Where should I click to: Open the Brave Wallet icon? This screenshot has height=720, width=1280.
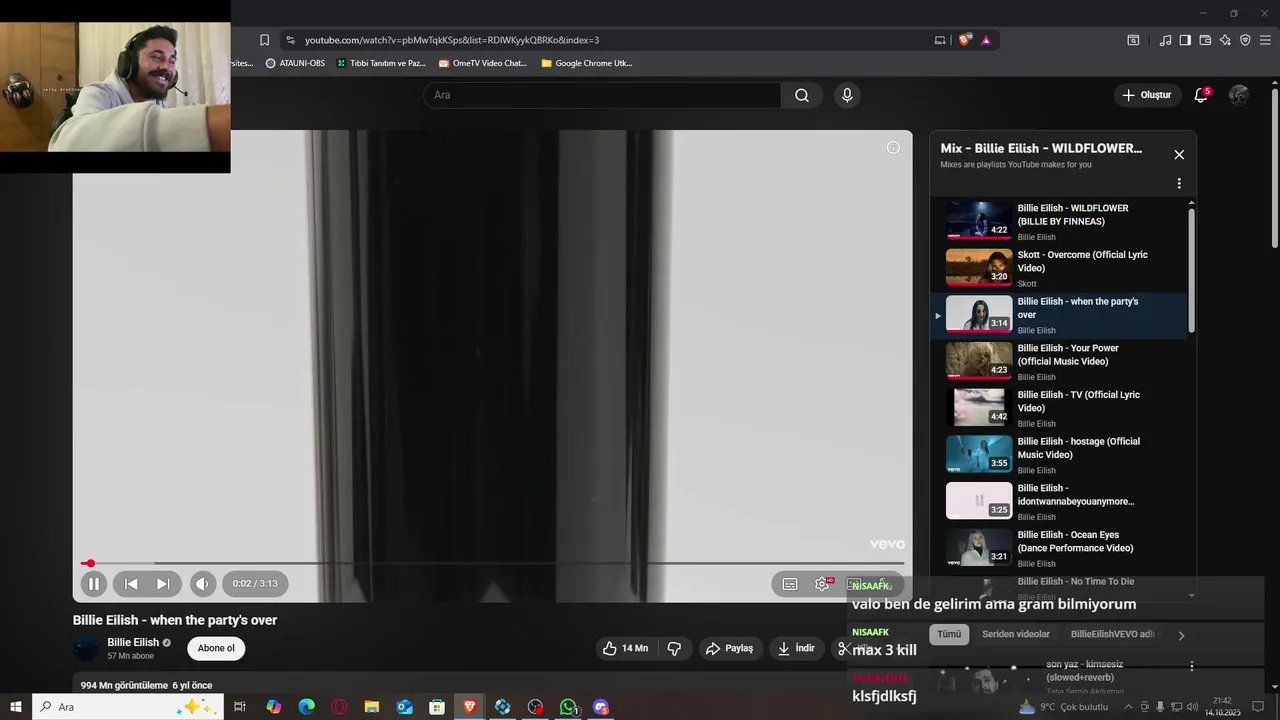(1205, 40)
